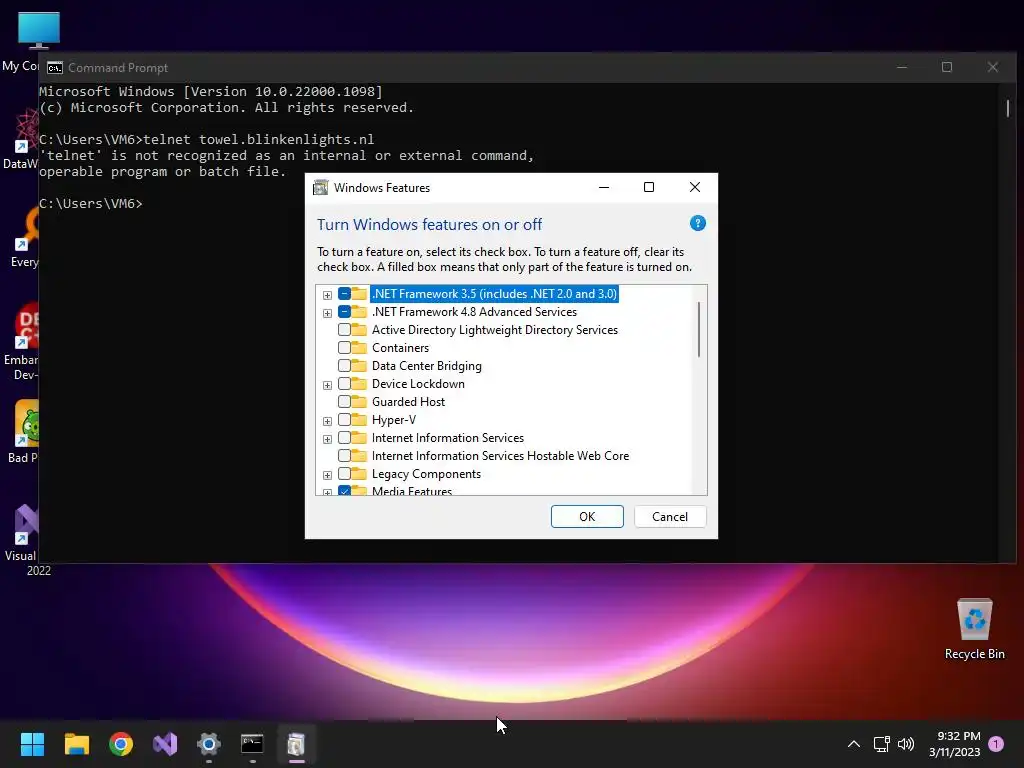Screen dimensions: 1024x768
Task: Close the Windows Features dialog
Action: (695, 187)
